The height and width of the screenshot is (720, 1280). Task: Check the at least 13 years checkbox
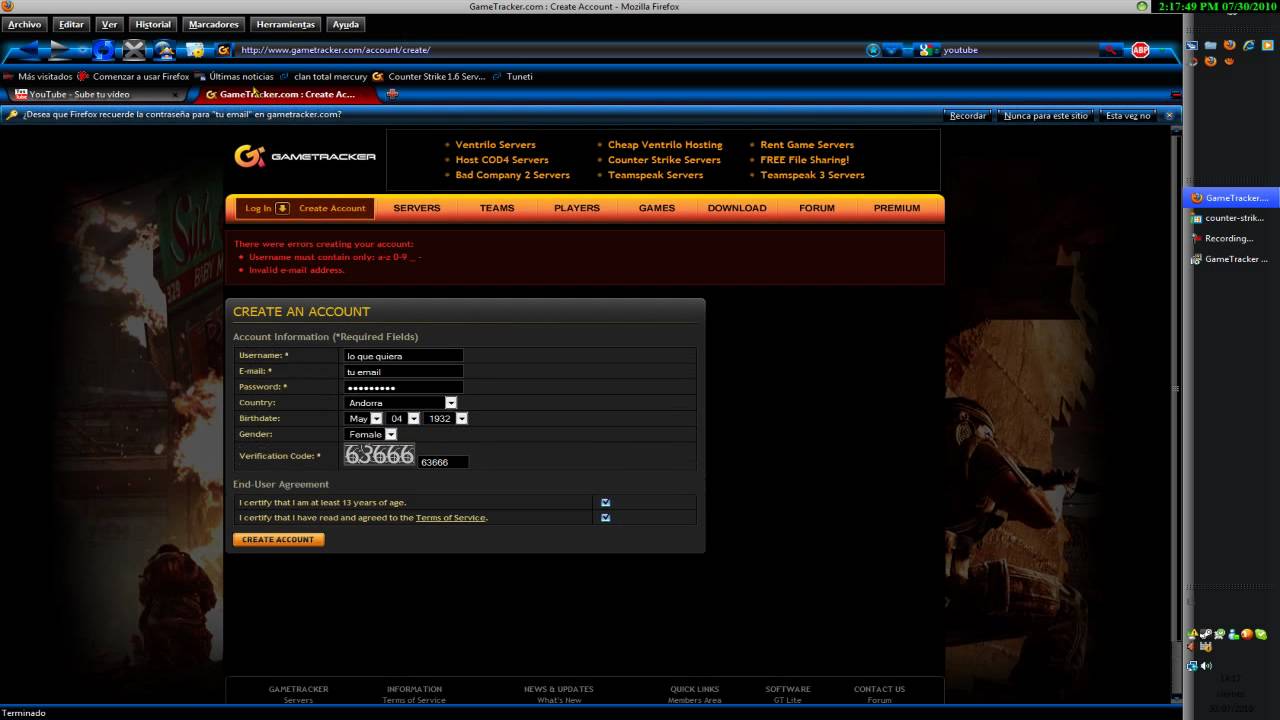[x=605, y=503]
